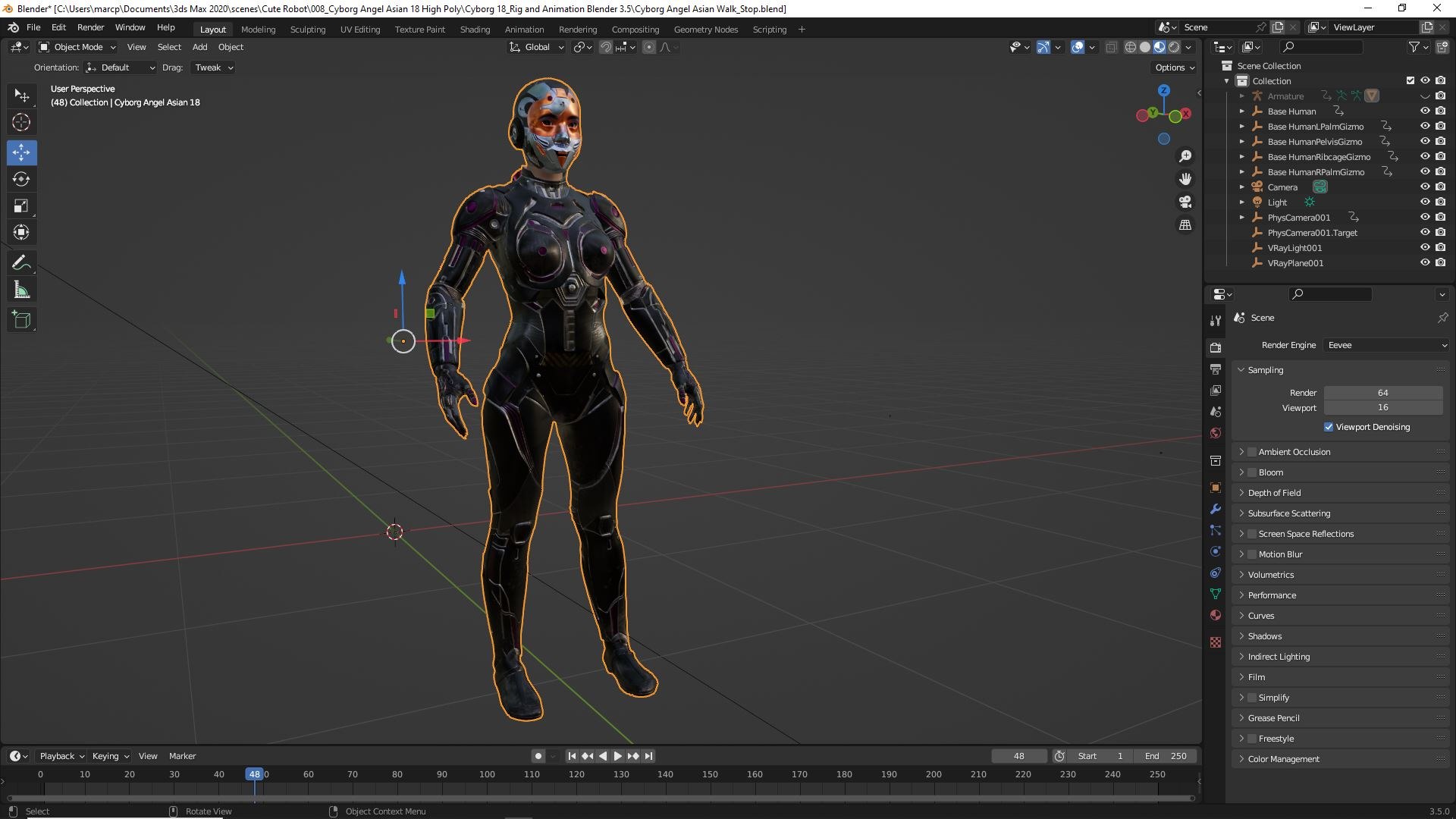The image size is (1456, 819).
Task: Select the Cursor tool
Action: [x=21, y=122]
